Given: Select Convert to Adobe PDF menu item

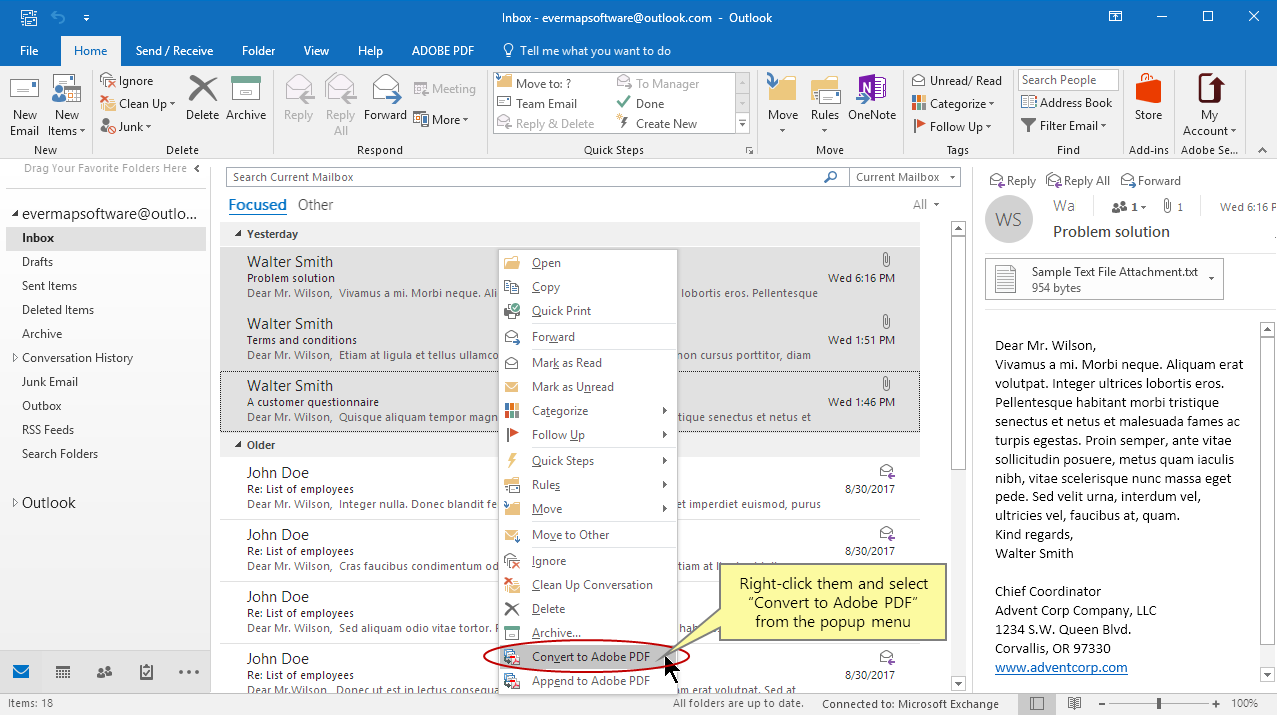Looking at the screenshot, I should pyautogui.click(x=588, y=657).
